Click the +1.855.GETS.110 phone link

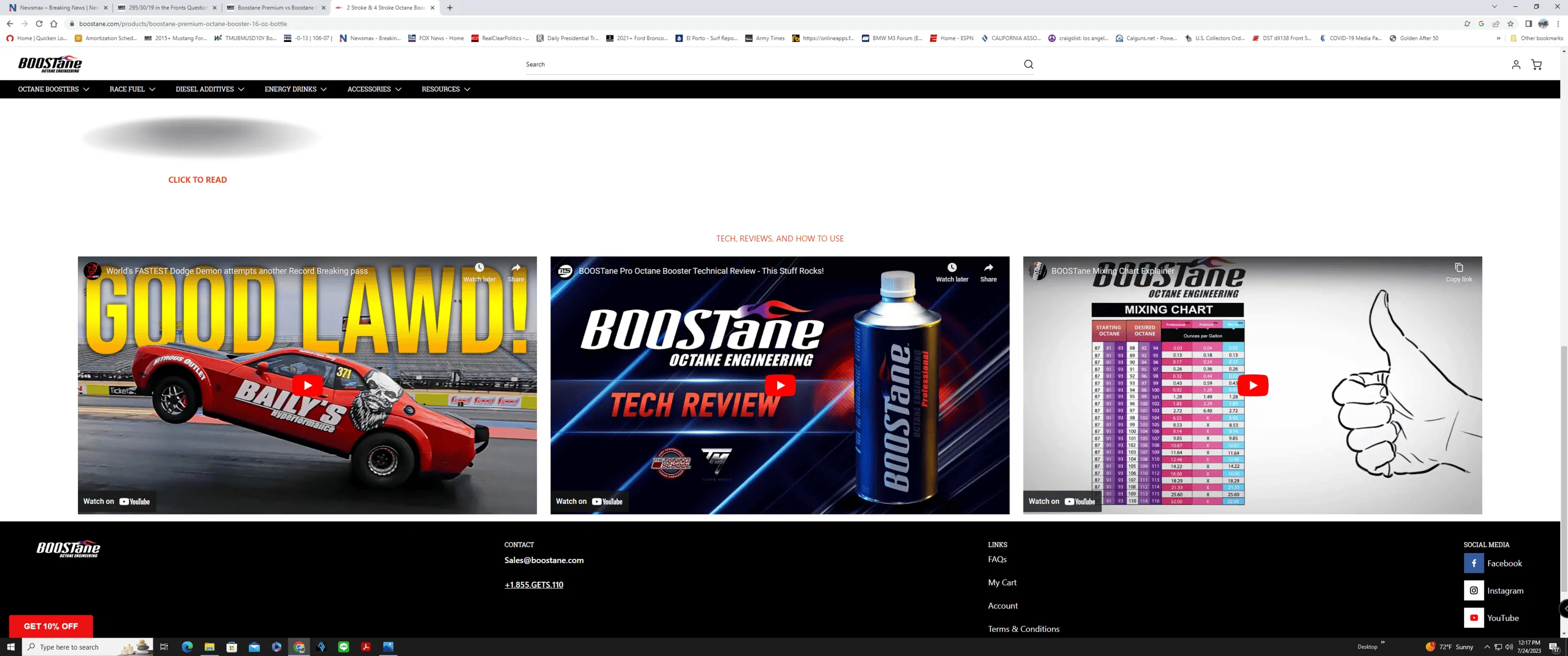pos(534,585)
